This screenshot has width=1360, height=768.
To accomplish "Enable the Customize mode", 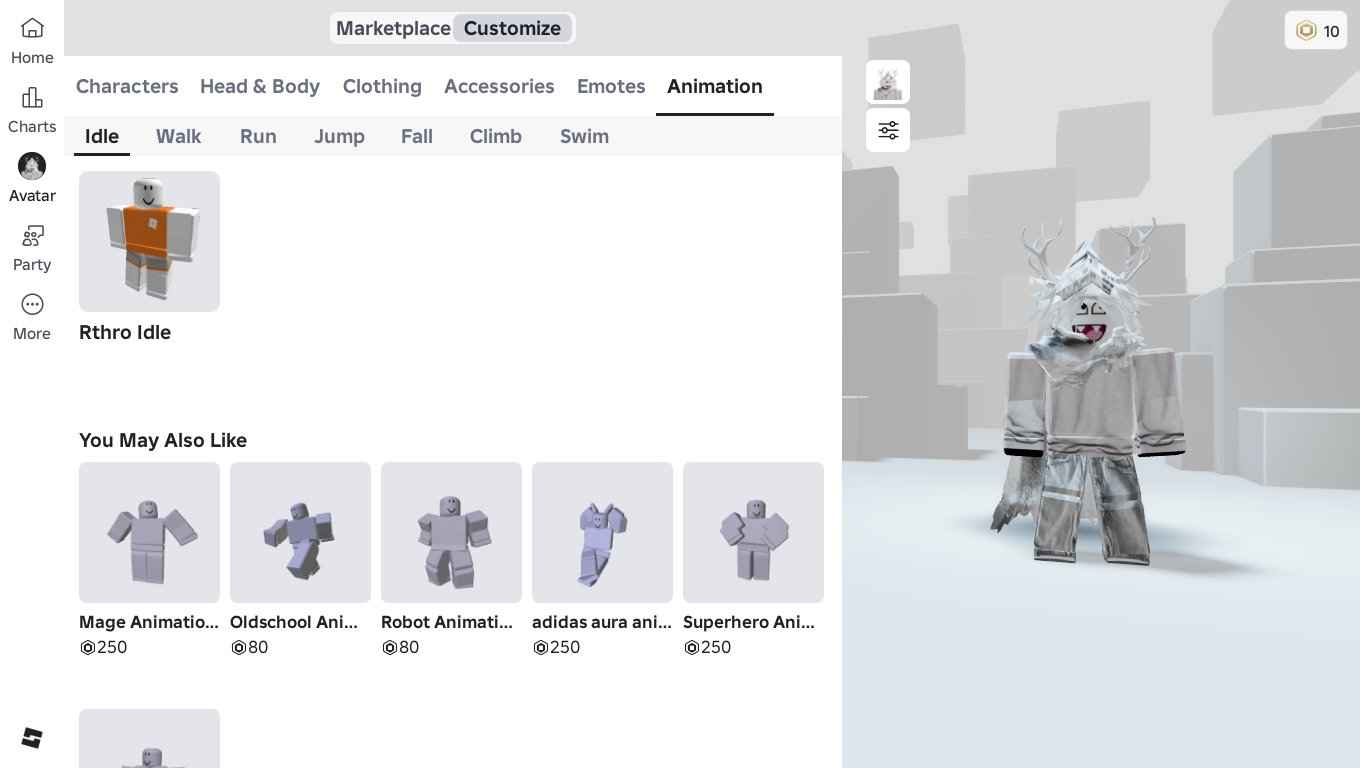I will pos(512,28).
